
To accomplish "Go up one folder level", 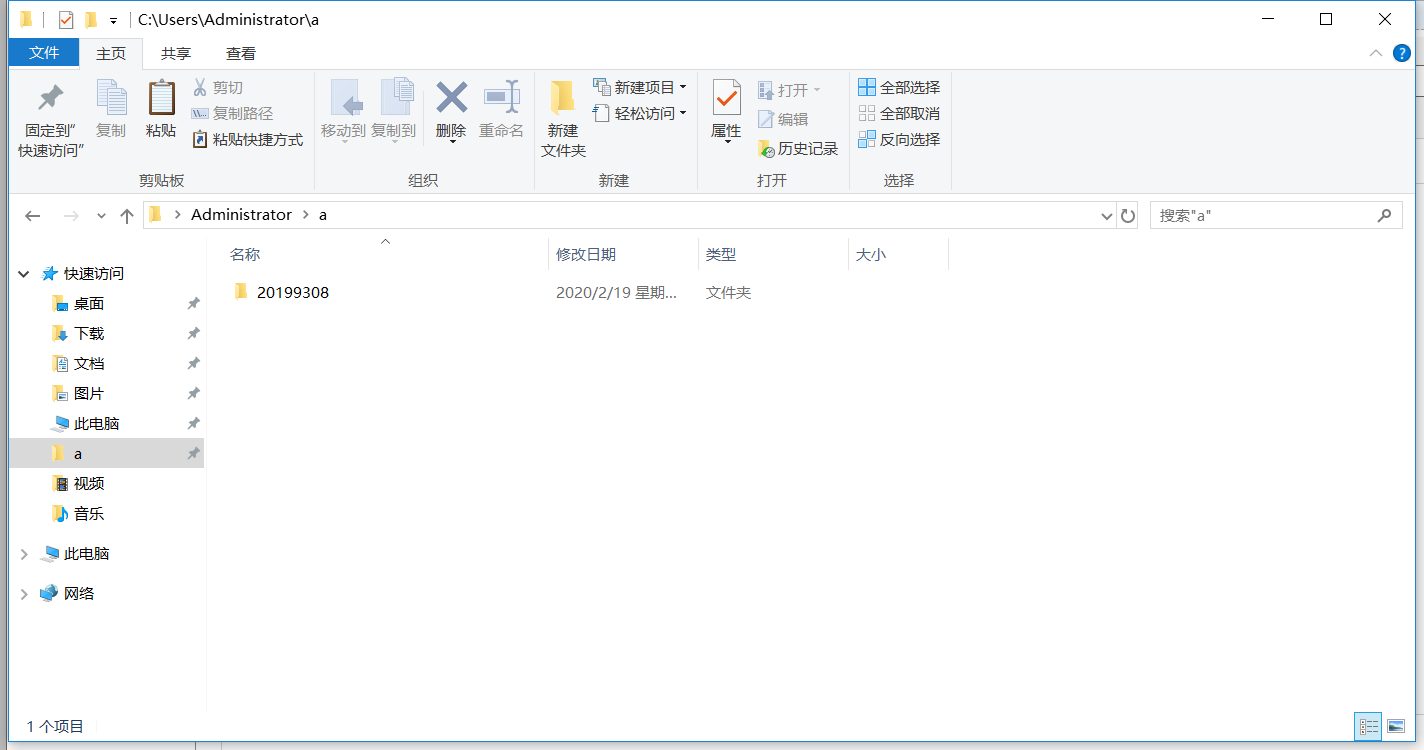I will point(127,216).
